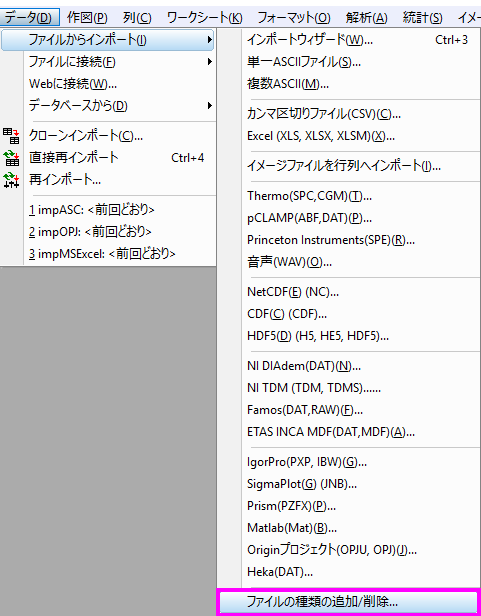This screenshot has width=481, height=616.
Task: Open the 列(C) menu
Action: (x=137, y=18)
